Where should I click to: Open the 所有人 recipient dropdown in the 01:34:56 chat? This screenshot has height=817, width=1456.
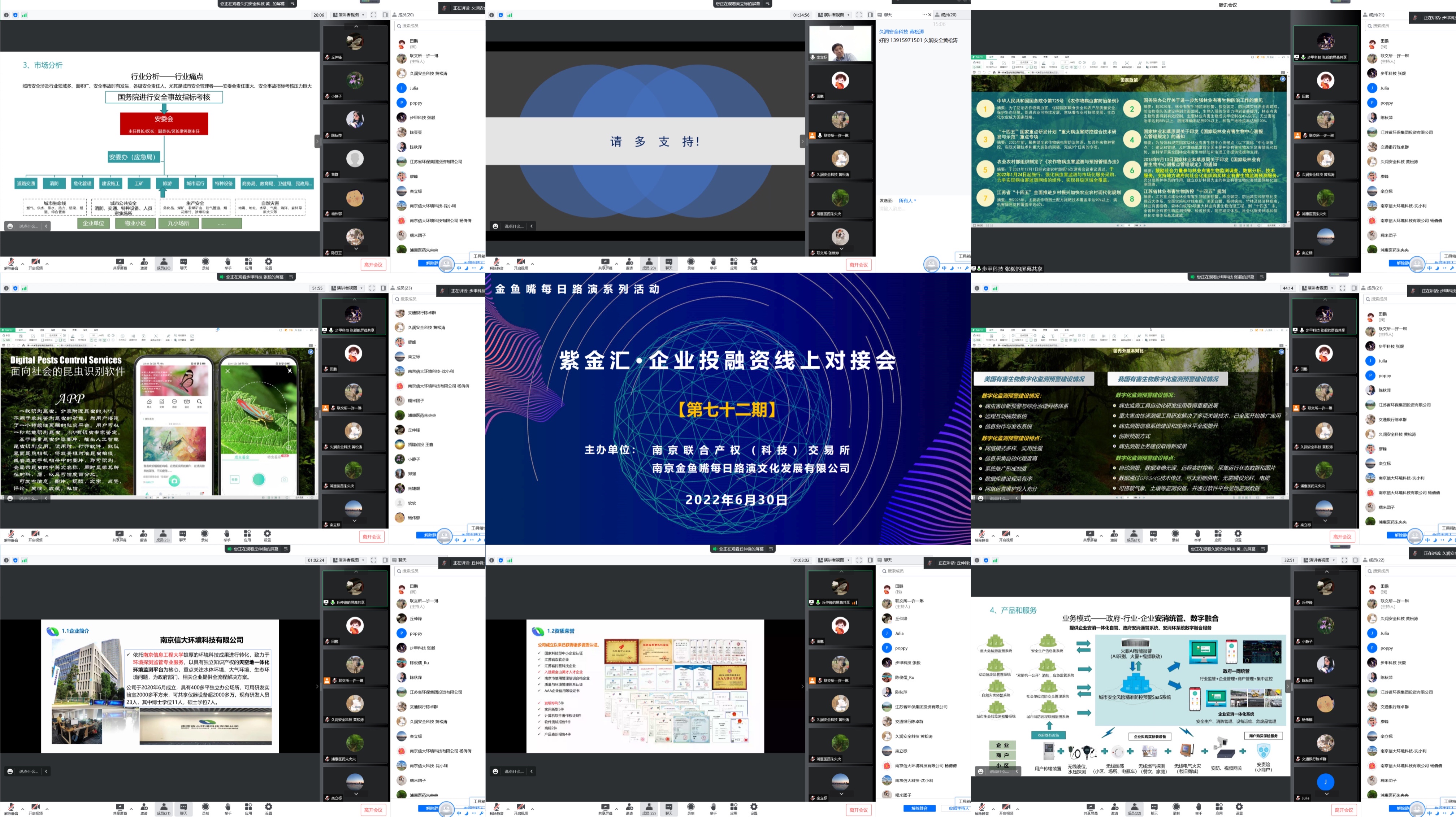(907, 201)
